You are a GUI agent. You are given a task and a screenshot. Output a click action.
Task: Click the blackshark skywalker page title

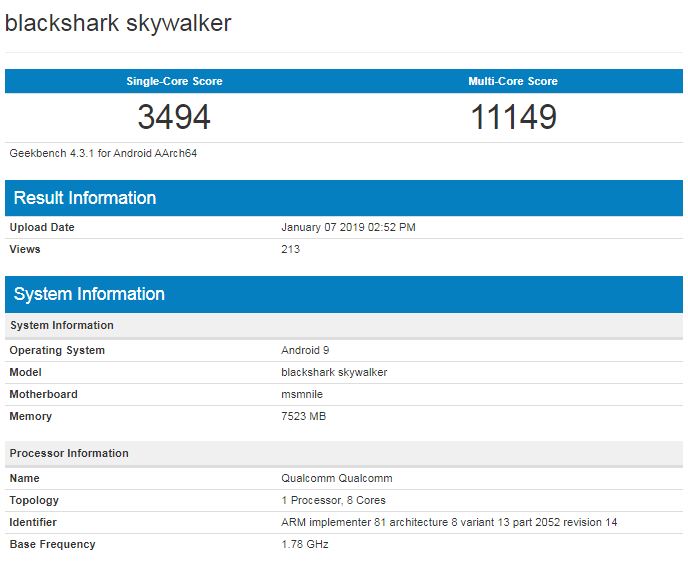pos(118,23)
